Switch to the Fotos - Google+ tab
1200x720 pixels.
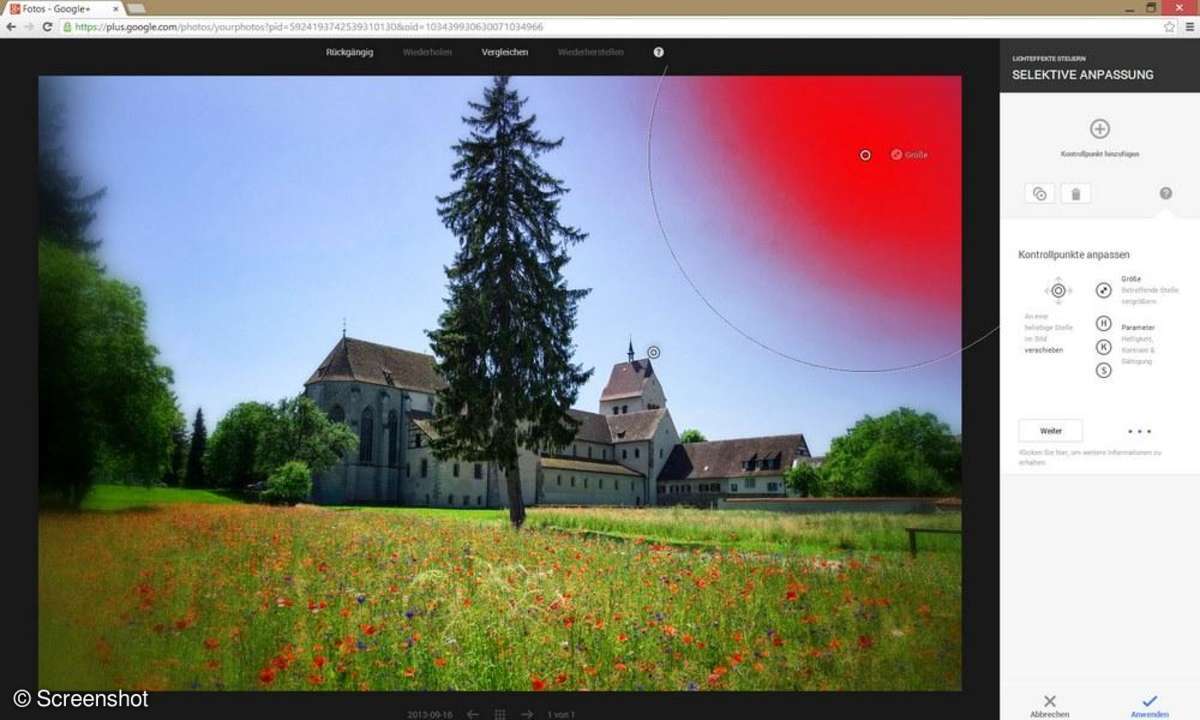pyautogui.click(x=60, y=8)
